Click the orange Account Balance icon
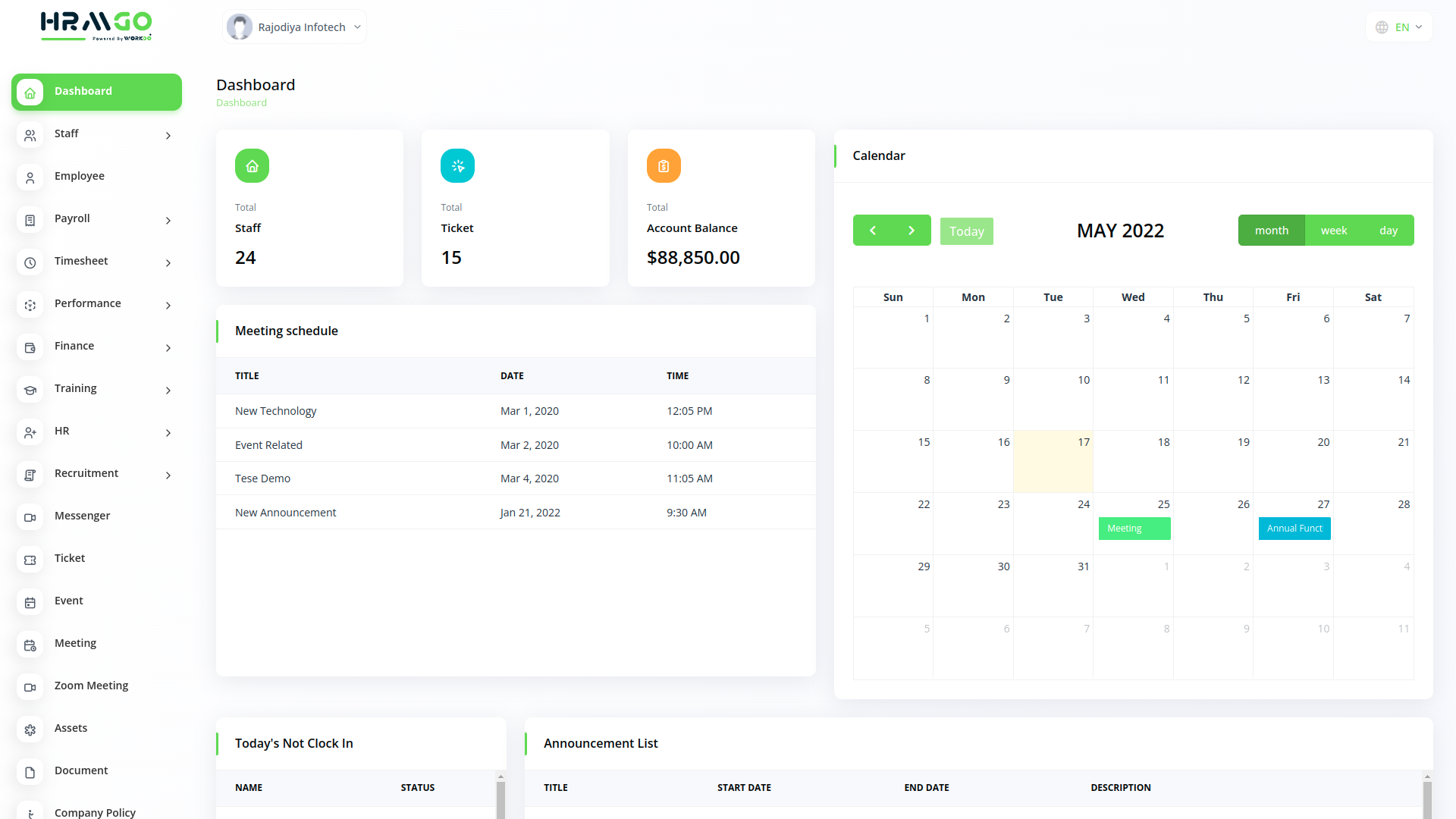The width and height of the screenshot is (1456, 819). pos(663,166)
